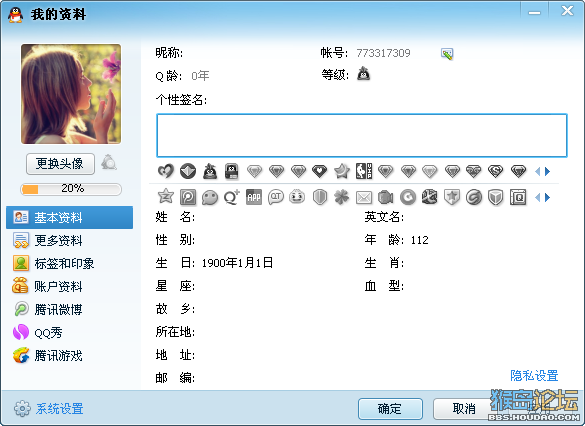
Task: Click the four-leaf clover service icon
Action: pyautogui.click(x=341, y=197)
